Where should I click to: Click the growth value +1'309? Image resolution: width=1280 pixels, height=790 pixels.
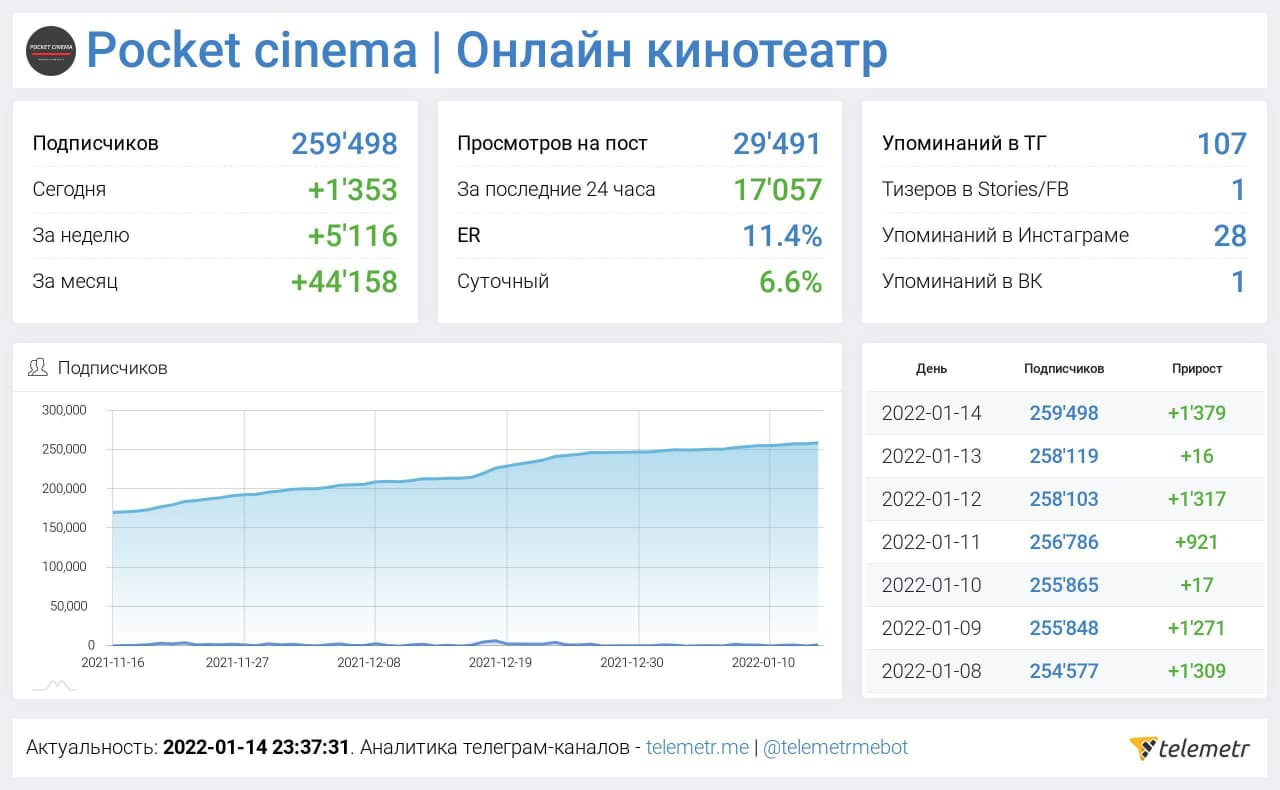coord(1197,671)
